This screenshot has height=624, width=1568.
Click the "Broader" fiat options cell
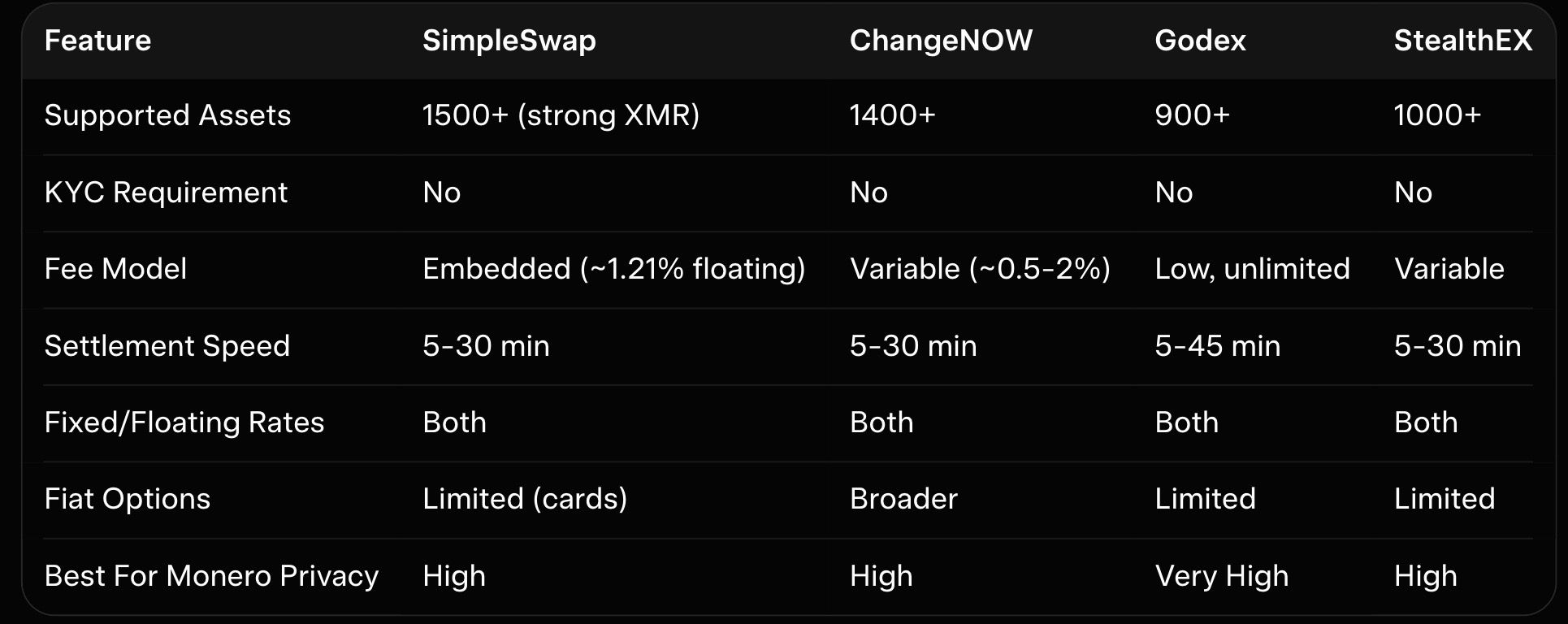903,499
